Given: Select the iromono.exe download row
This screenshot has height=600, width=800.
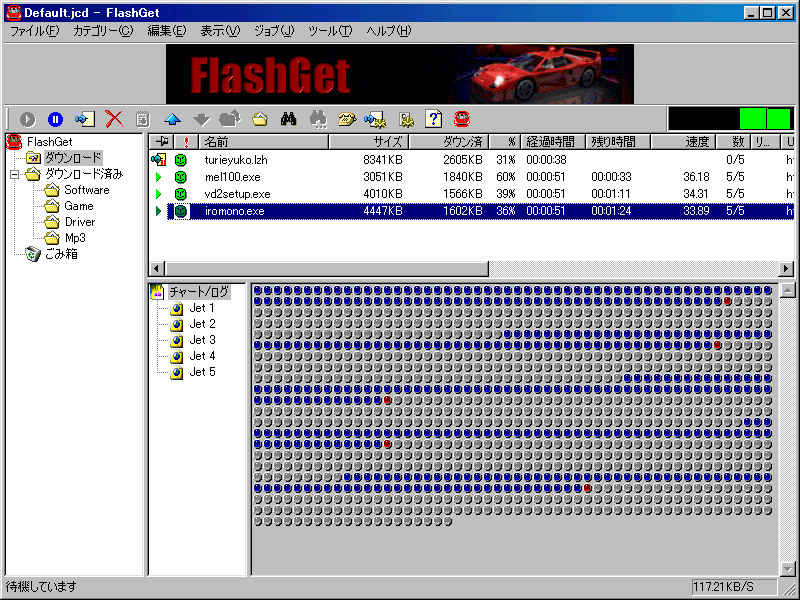Looking at the screenshot, I should click(471, 211).
